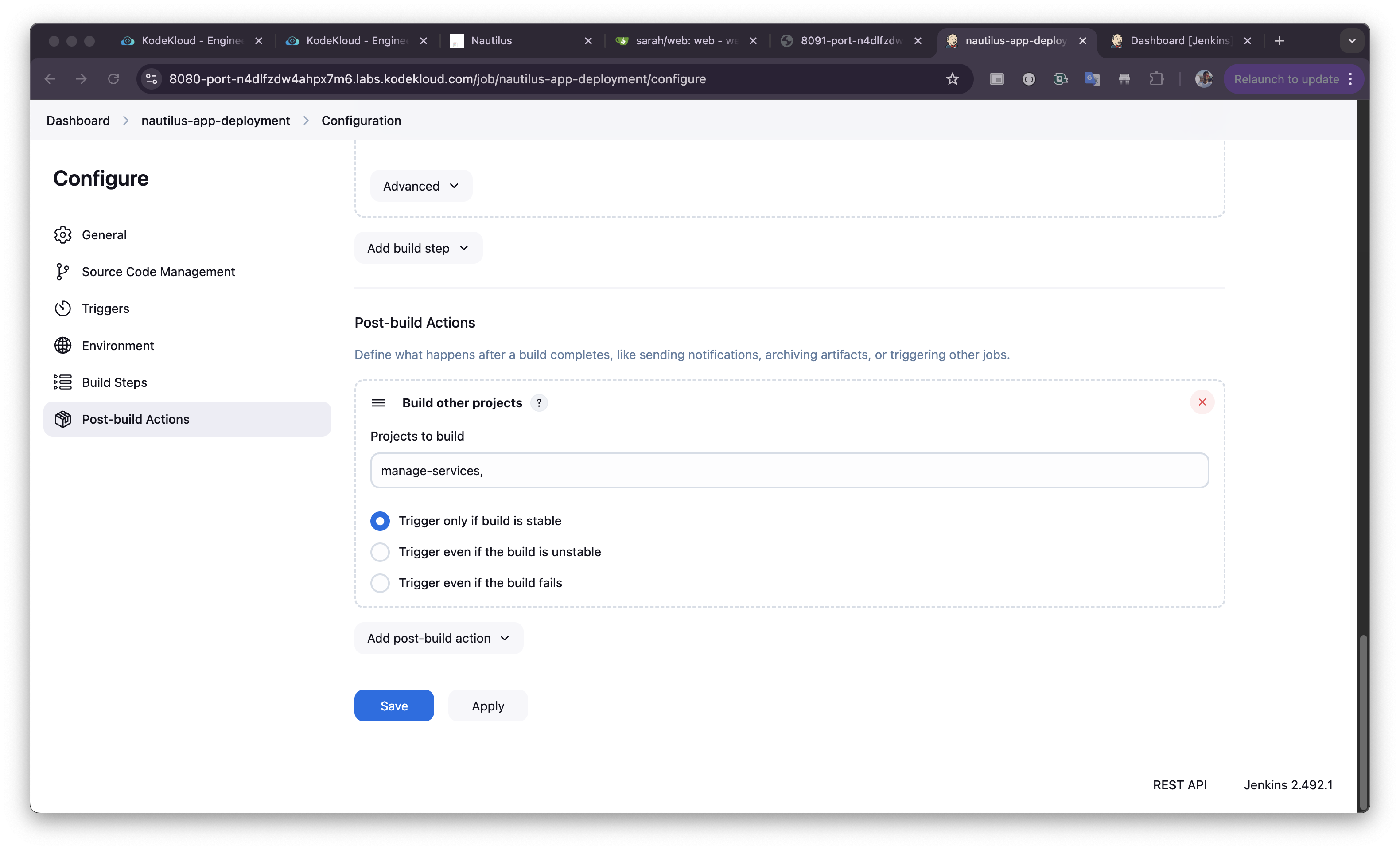
Task: Select Trigger even if the build fails
Action: coord(380,583)
